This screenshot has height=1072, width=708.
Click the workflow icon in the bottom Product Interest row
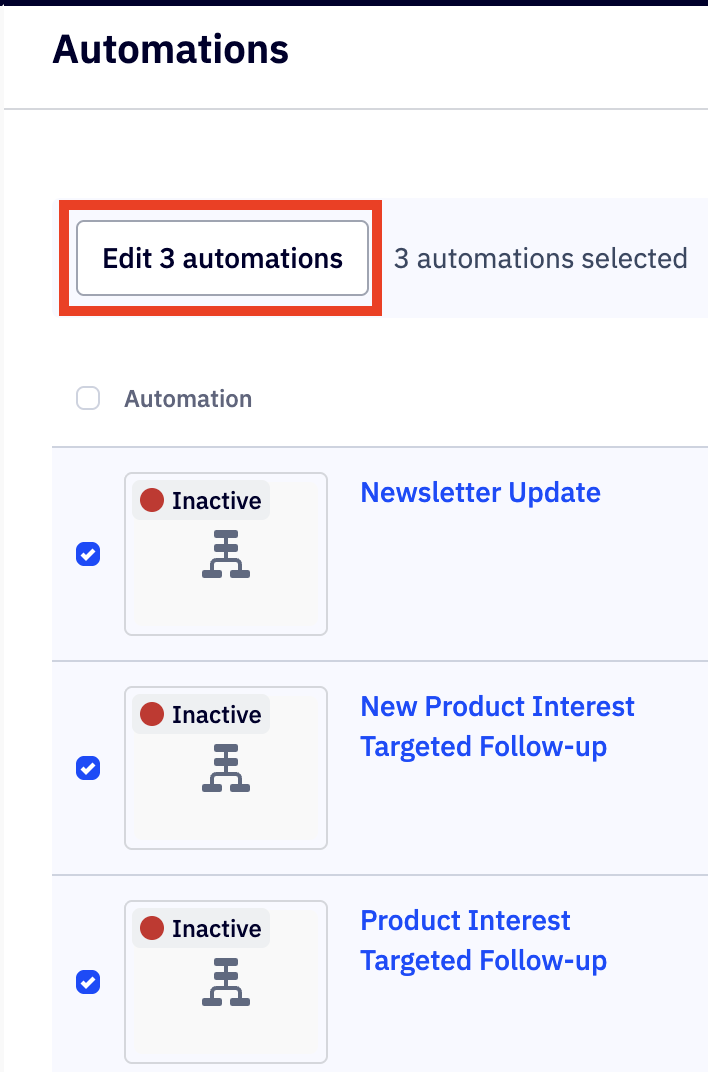pyautogui.click(x=226, y=983)
